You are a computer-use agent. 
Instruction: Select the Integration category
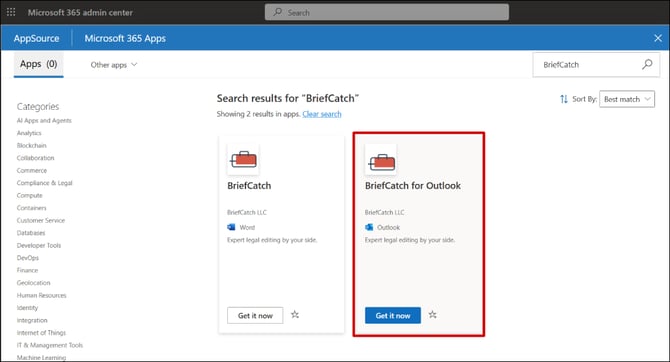[32, 320]
